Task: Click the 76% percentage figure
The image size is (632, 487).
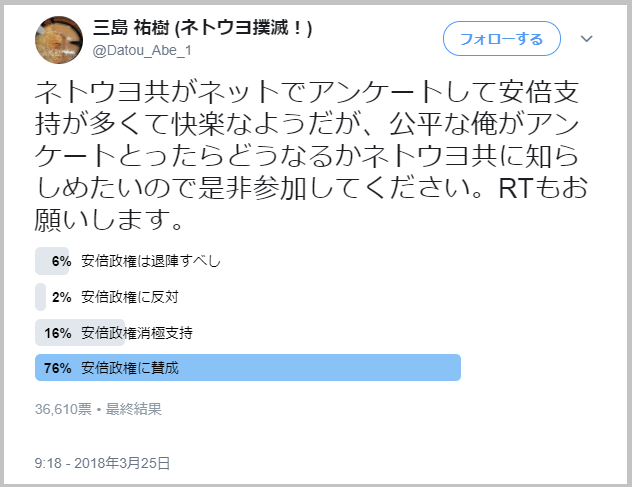Action: (x=58, y=368)
